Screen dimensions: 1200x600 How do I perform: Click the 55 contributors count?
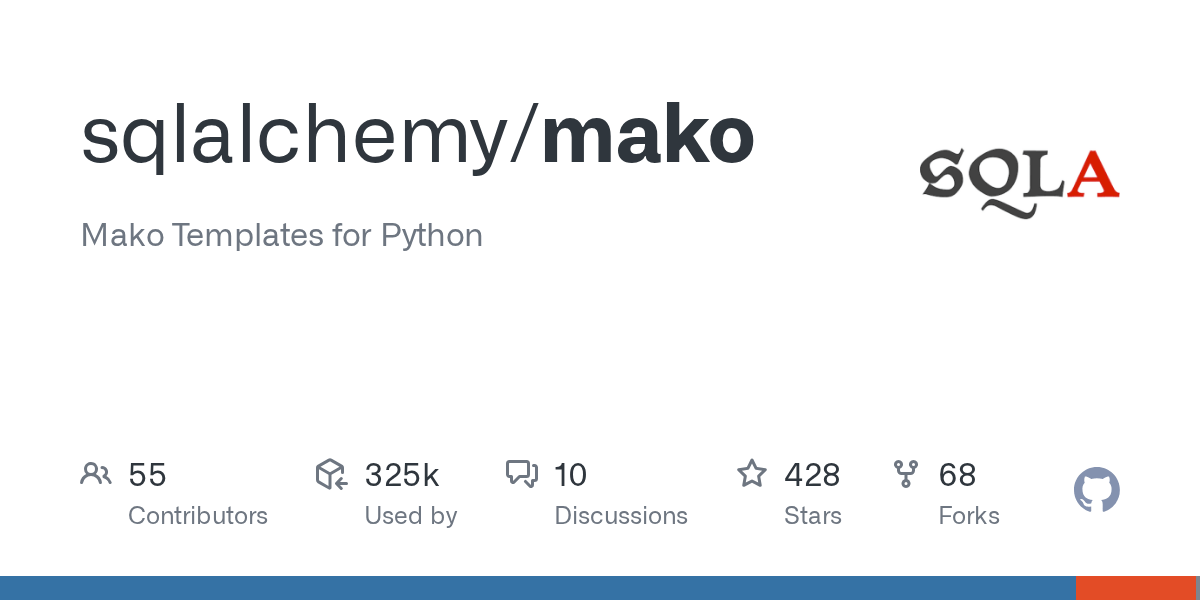pyautogui.click(x=147, y=475)
